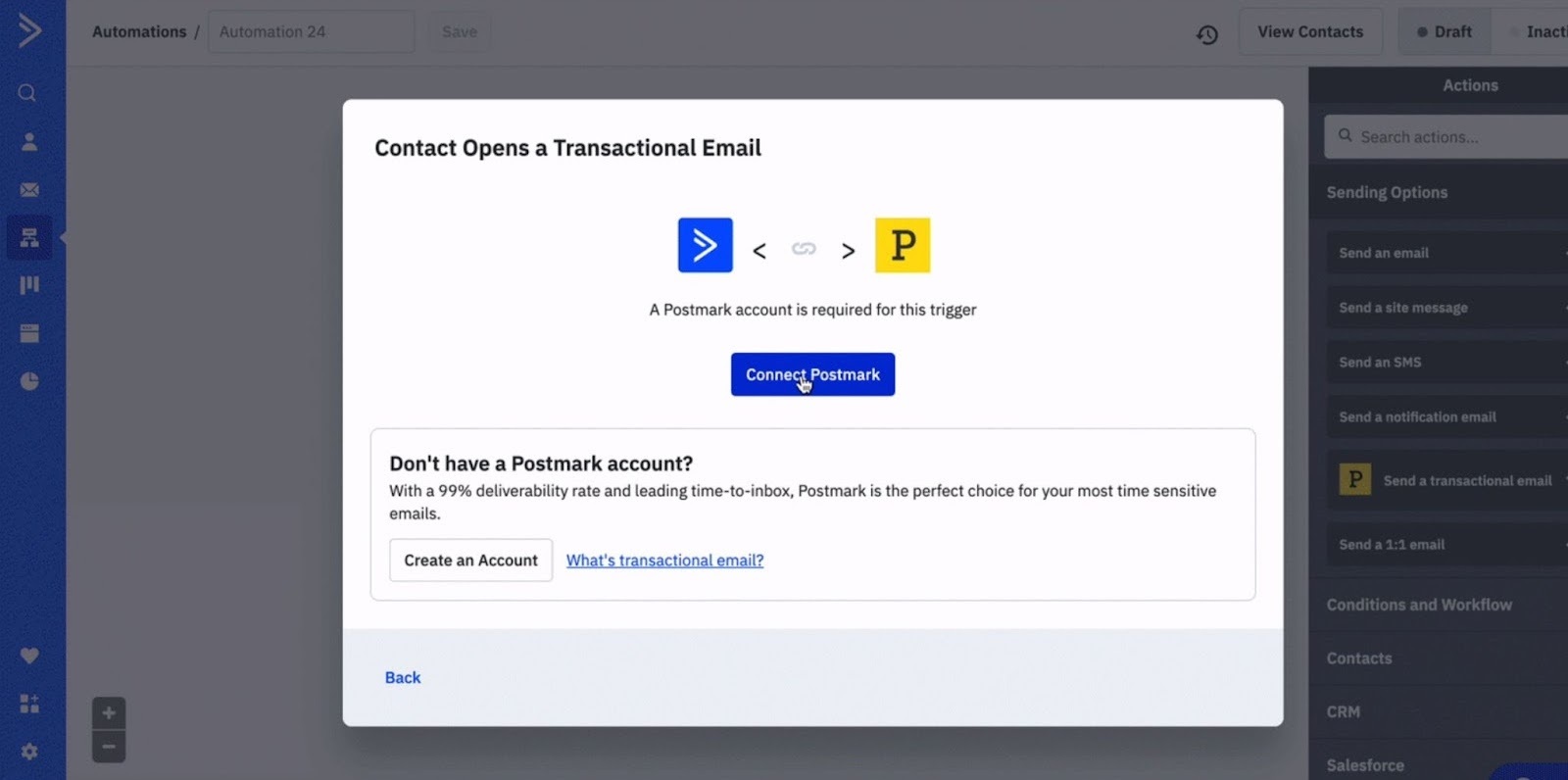Expand the Conditions and Workflow section
The width and height of the screenshot is (1568, 780).
[1419, 605]
